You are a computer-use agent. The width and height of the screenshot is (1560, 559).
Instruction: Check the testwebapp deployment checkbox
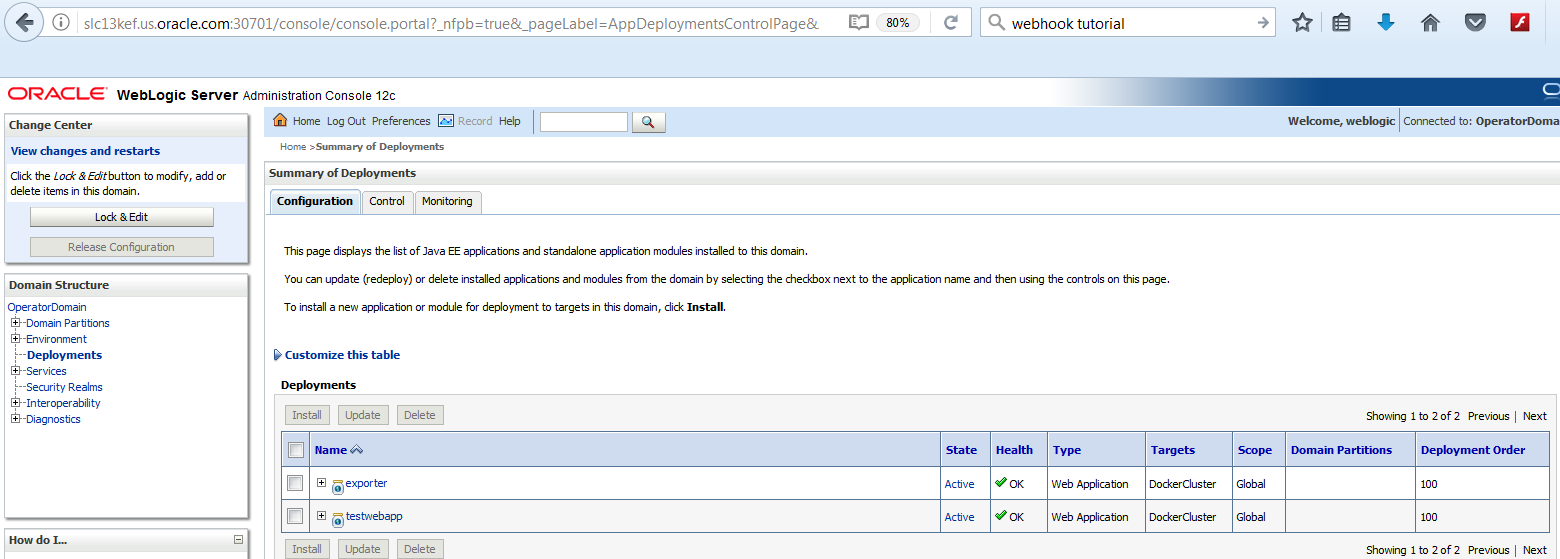coord(295,516)
